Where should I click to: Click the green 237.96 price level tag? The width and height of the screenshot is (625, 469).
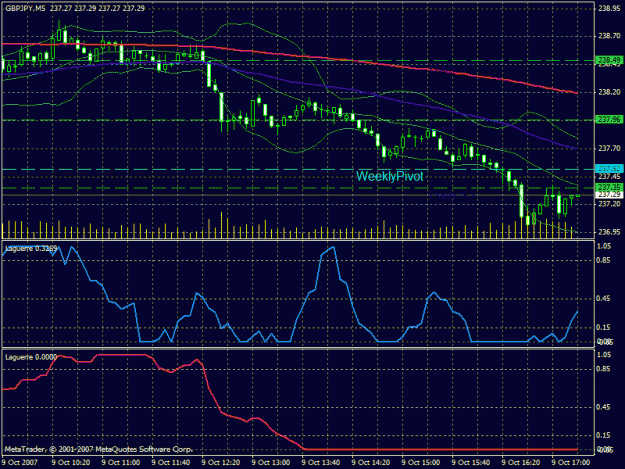609,119
